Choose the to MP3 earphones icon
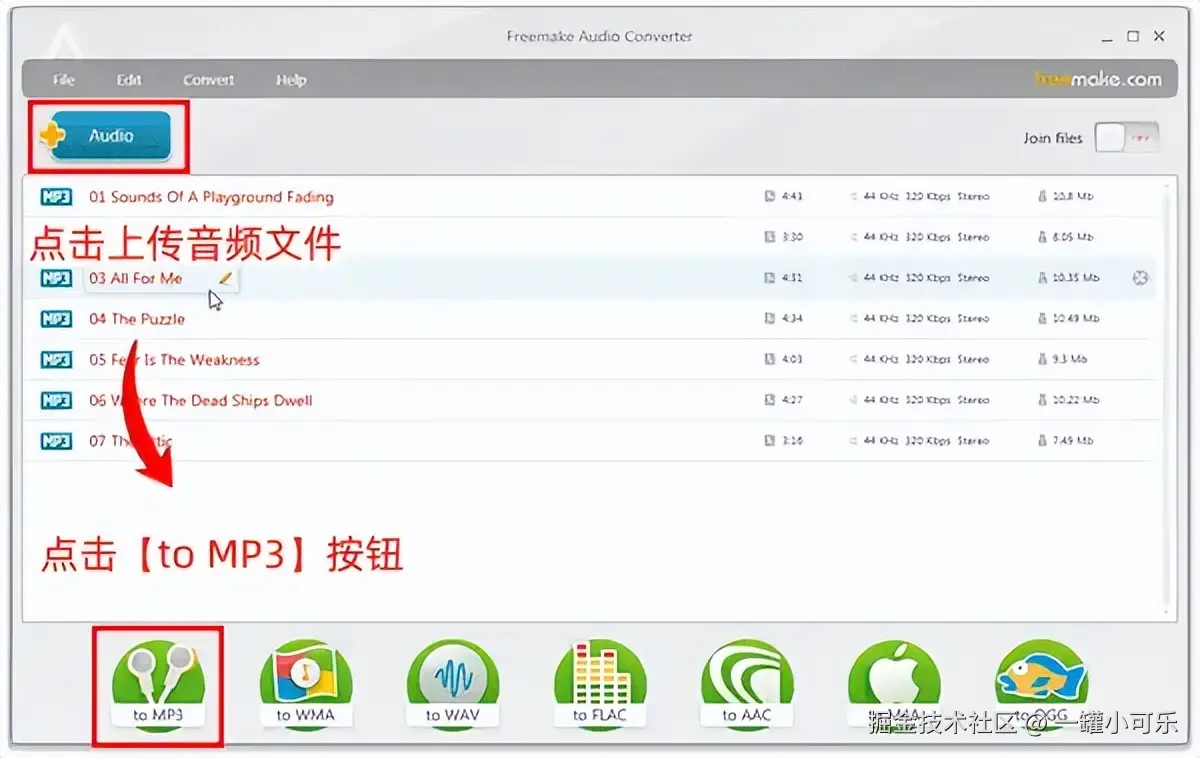 tap(158, 685)
